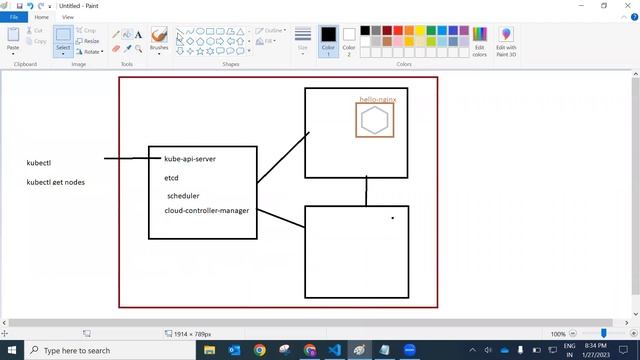Click Type here to search box
The width and height of the screenshot is (640, 360).
(110, 350)
